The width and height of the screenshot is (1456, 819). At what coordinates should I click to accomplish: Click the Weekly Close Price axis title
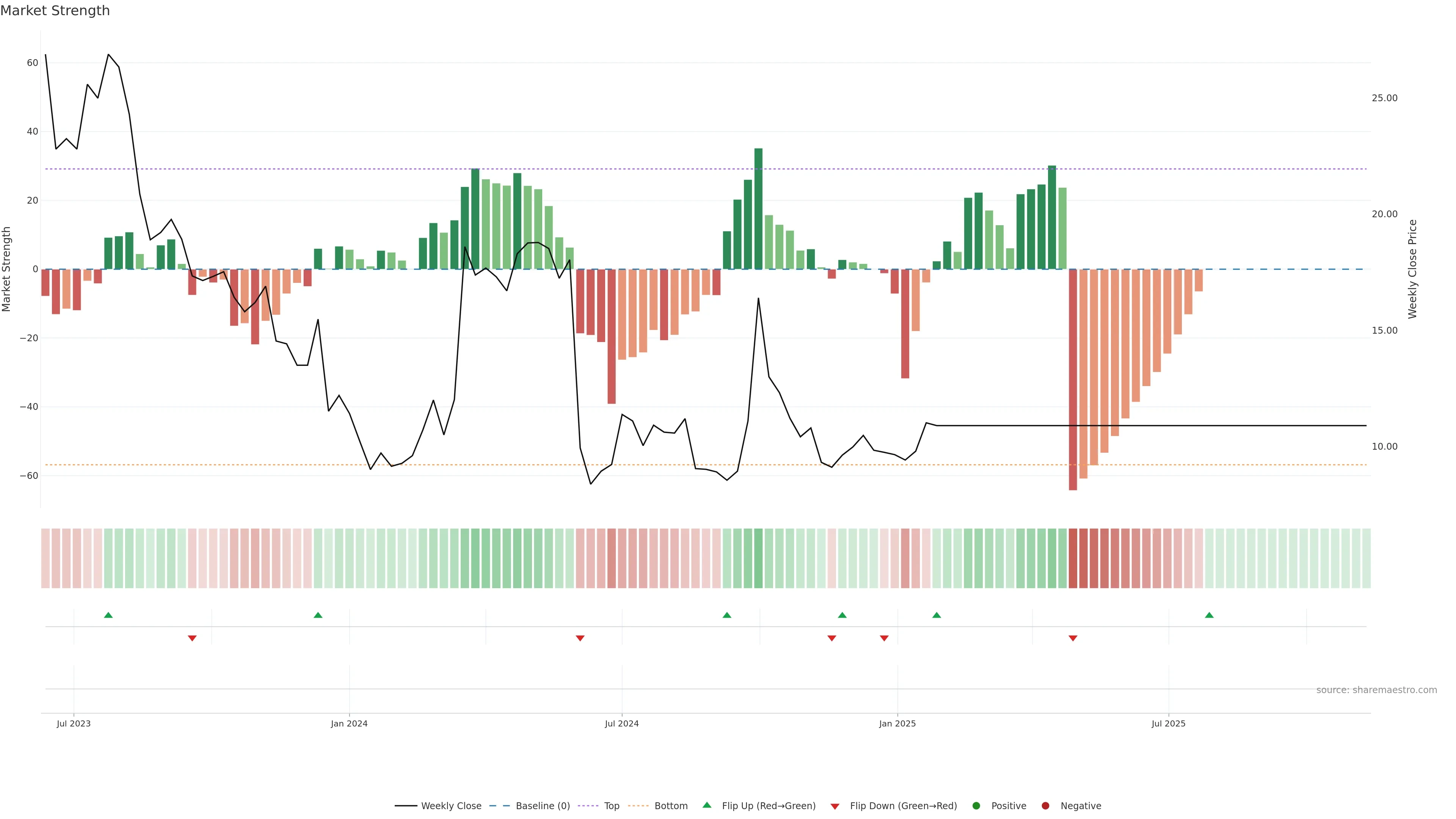1412,269
